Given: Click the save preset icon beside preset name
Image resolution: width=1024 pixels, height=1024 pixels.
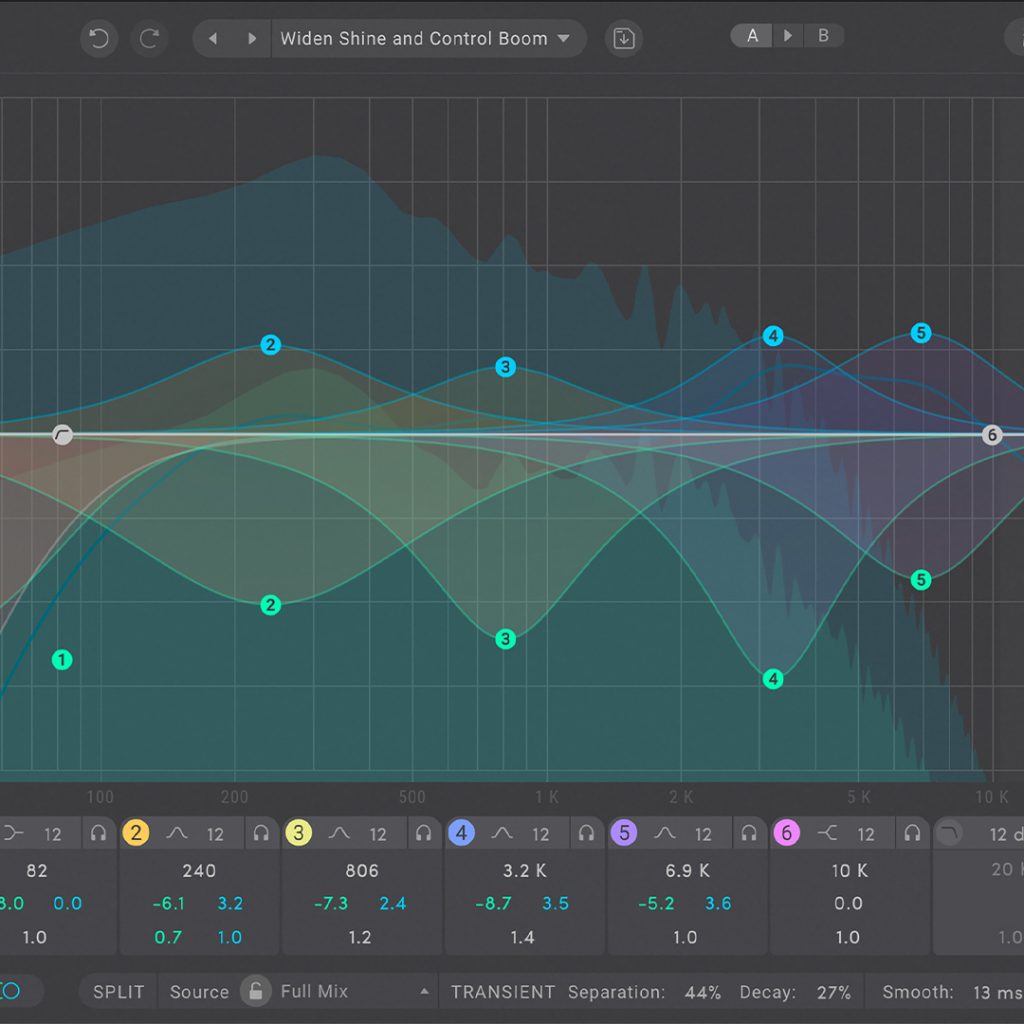Looking at the screenshot, I should (623, 38).
